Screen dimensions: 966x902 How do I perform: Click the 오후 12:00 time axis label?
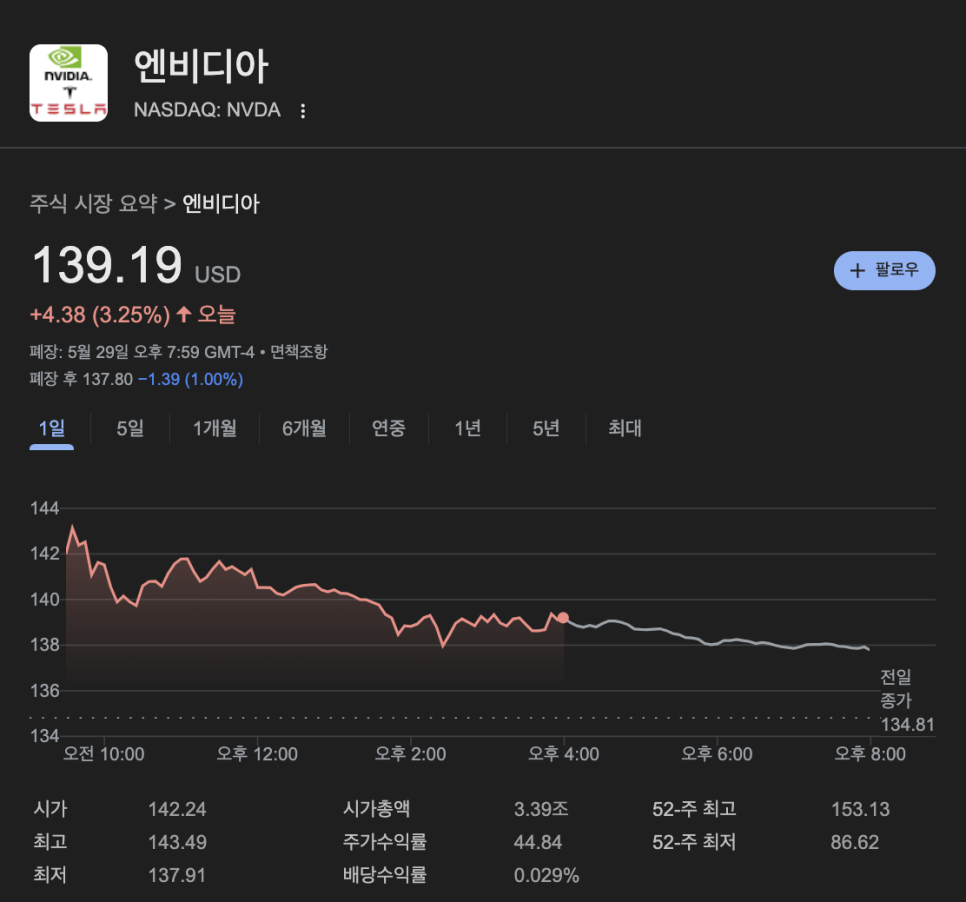pyautogui.click(x=257, y=754)
